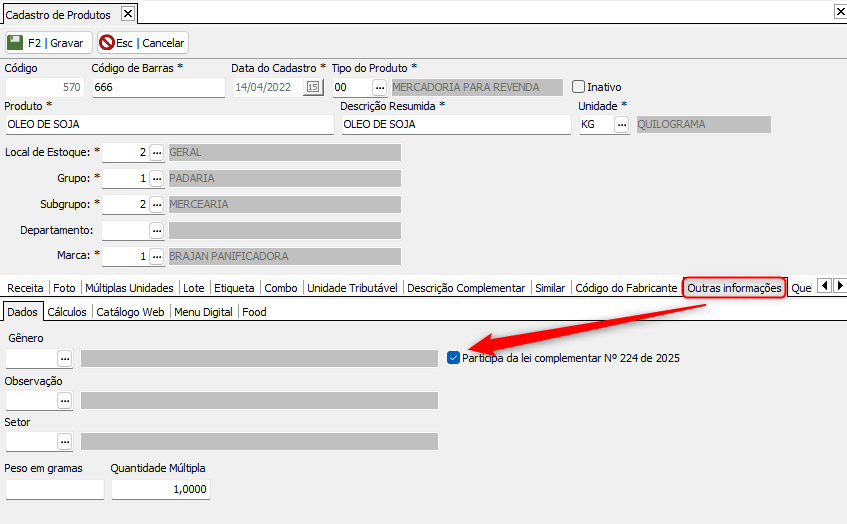Image resolution: width=847 pixels, height=524 pixels.
Task: Switch to the Unidade Tributável tab
Action: pyautogui.click(x=352, y=288)
